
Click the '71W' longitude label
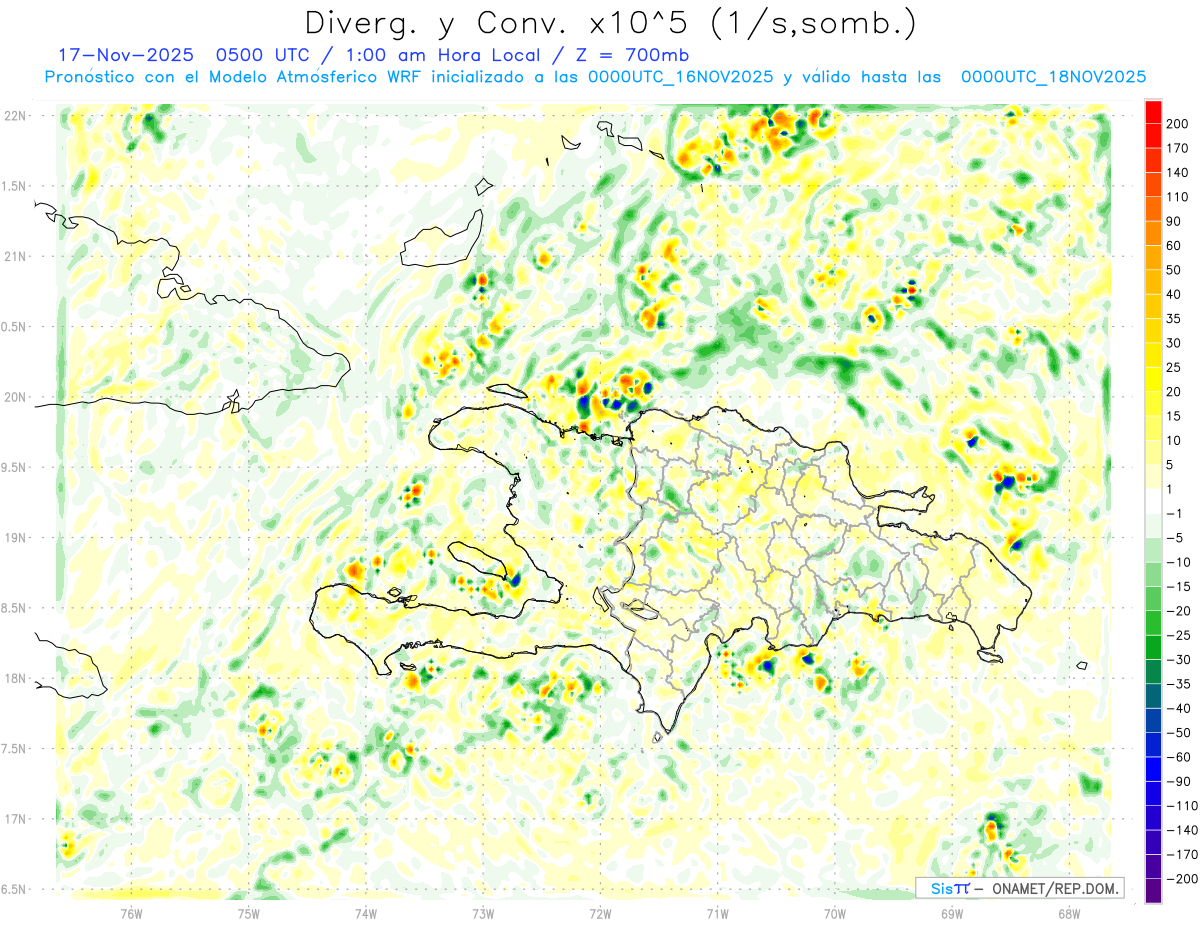717,913
